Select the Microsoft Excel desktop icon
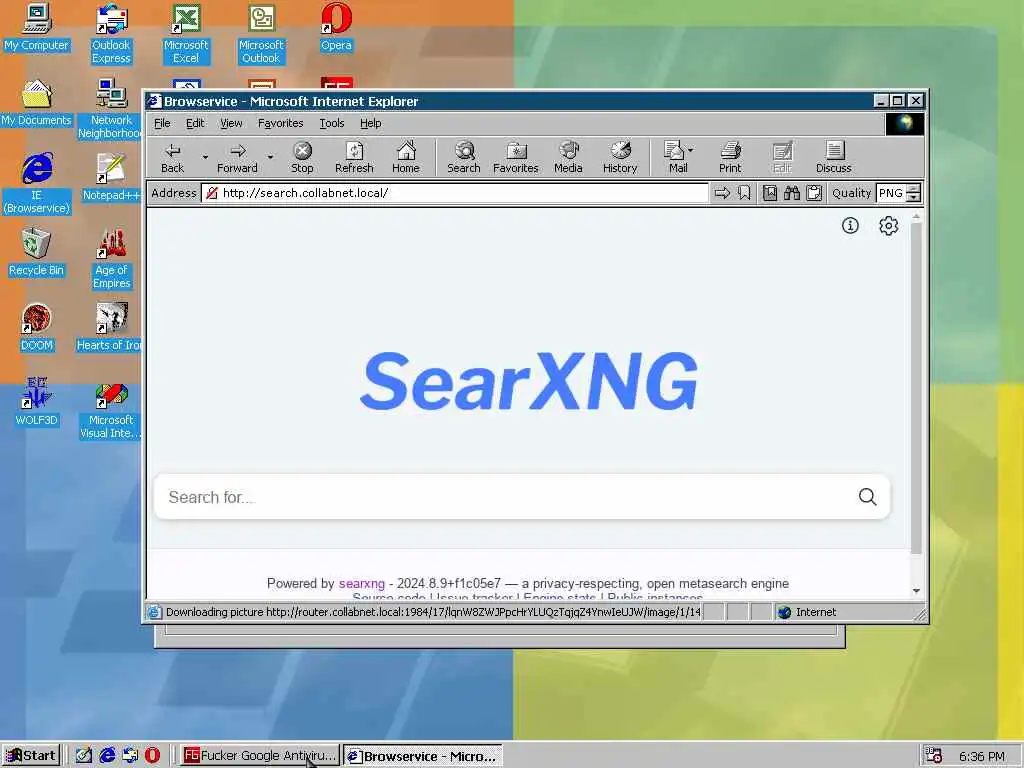This screenshot has width=1024, height=768. point(186,34)
